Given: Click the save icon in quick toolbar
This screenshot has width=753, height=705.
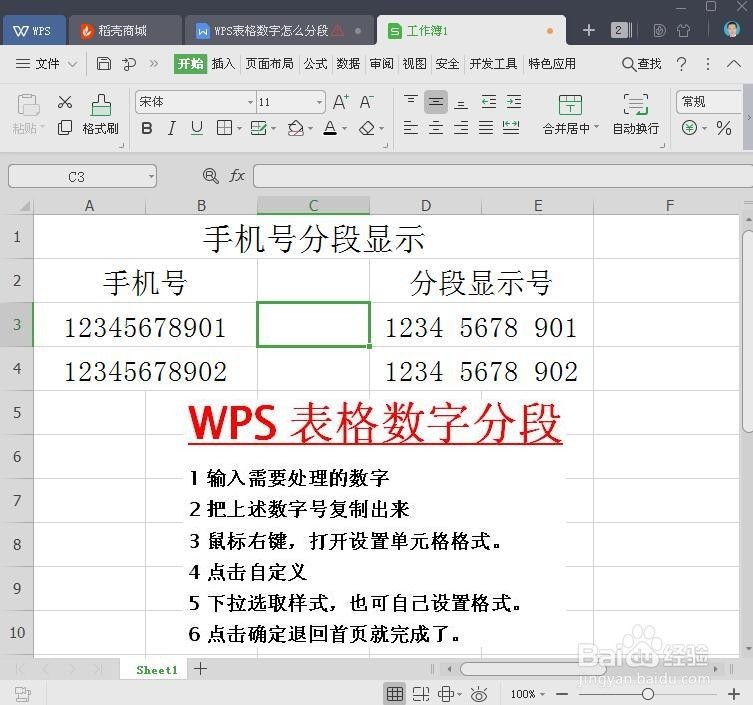Looking at the screenshot, I should 104,63.
